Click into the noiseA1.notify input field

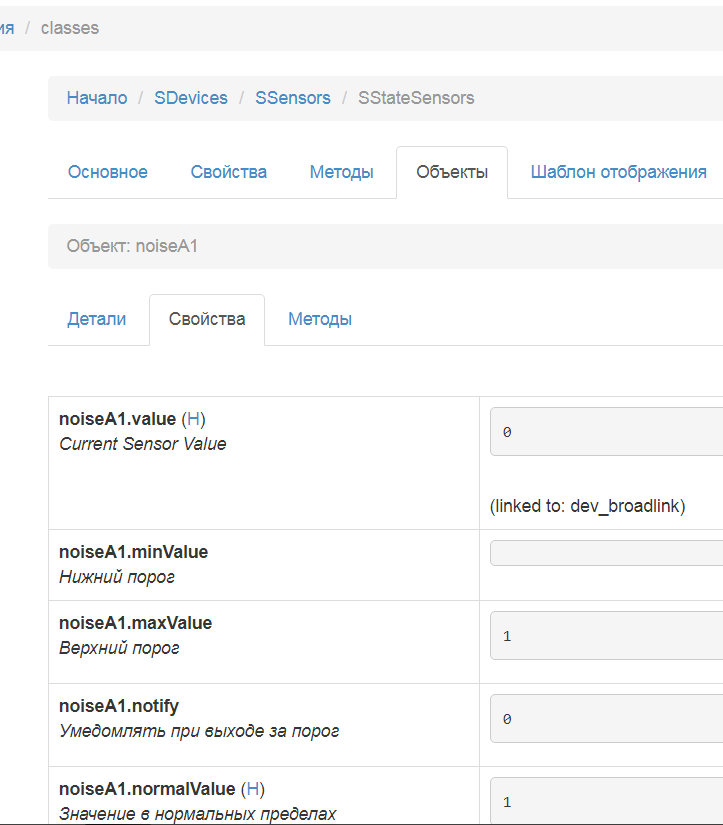pos(606,719)
